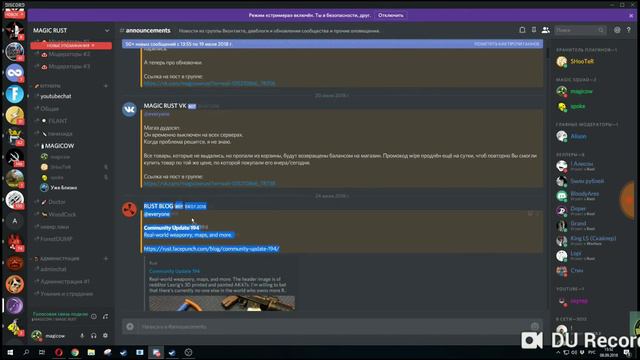
Task: Open voice connection info icon
Action: (x=94, y=316)
